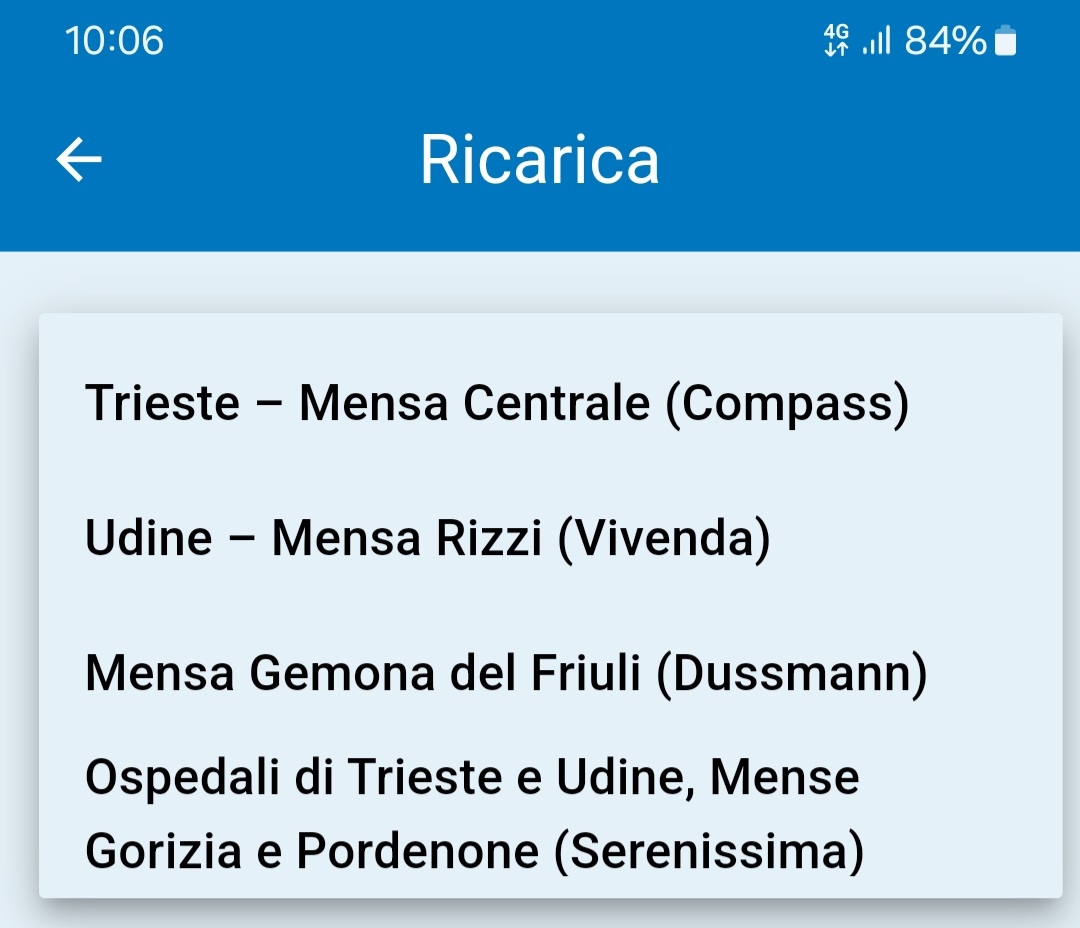Pick the Compass-managed canteen entry
1080x928 pixels.
click(550, 403)
